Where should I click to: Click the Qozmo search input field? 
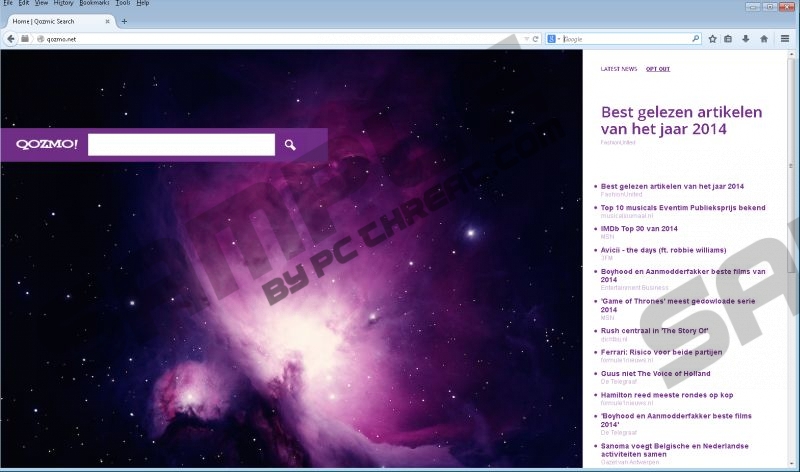click(x=181, y=145)
